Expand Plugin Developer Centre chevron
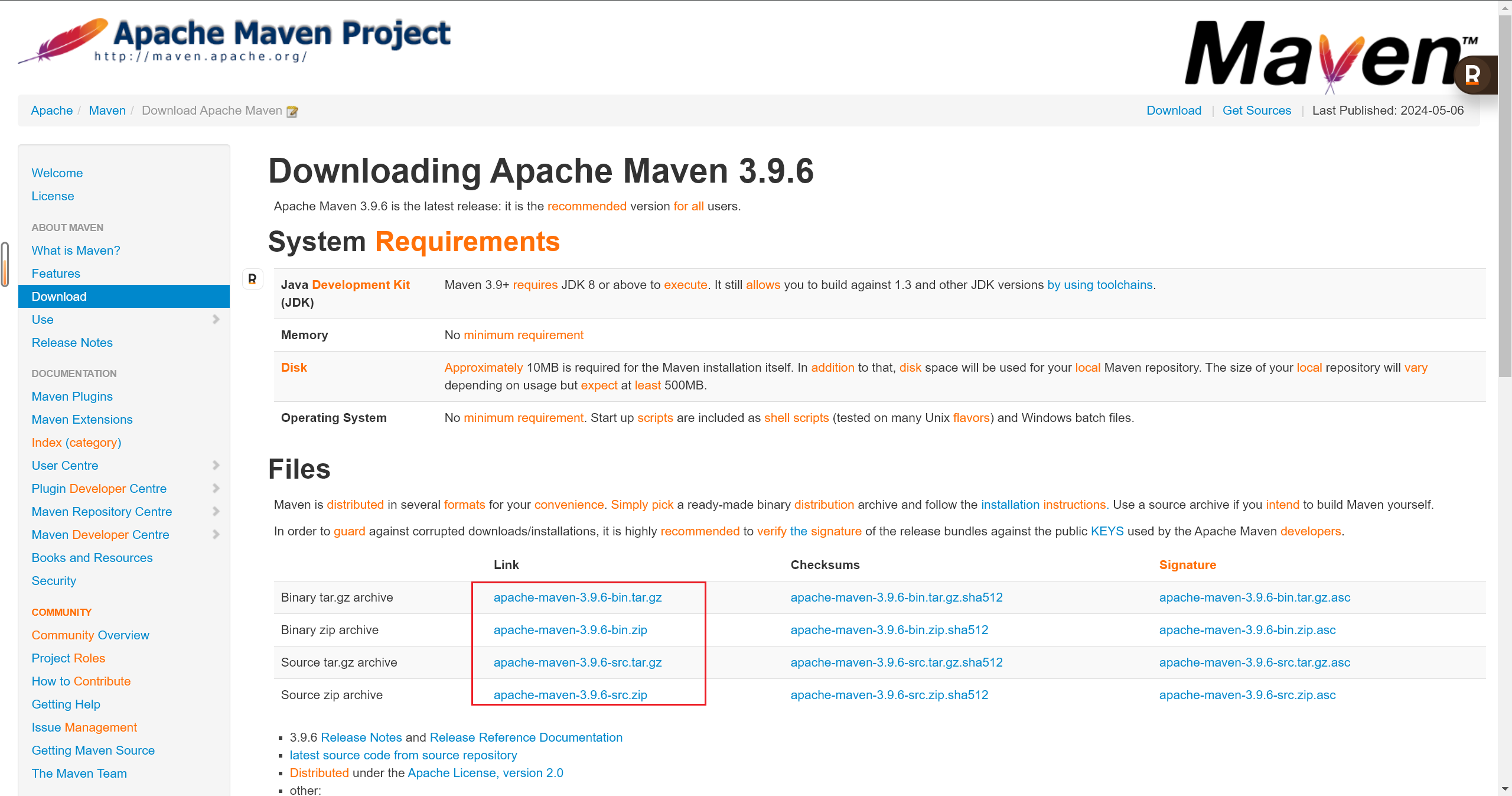 click(x=216, y=489)
